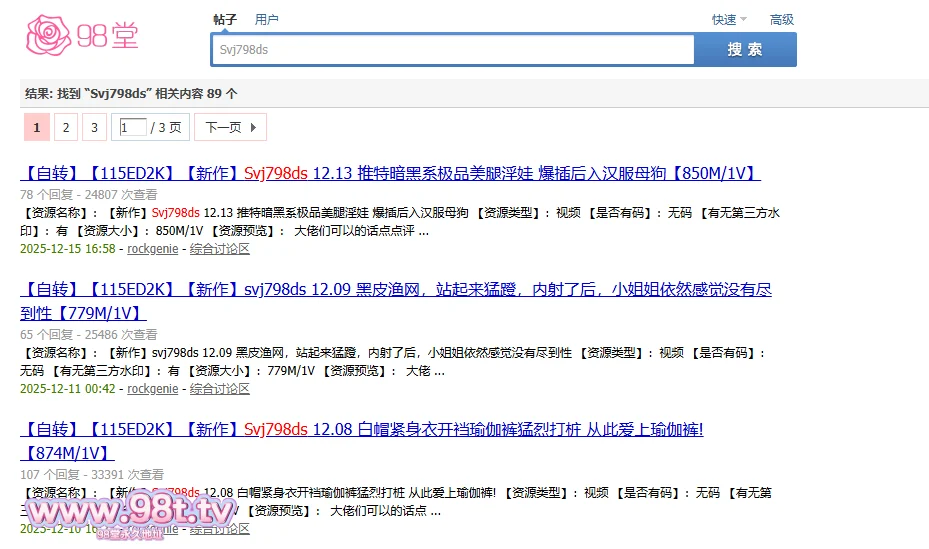Viewport: 929px width, 549px height.
Task: Open 综合讨论区 link in 2025-12-15 result
Action: (x=220, y=249)
